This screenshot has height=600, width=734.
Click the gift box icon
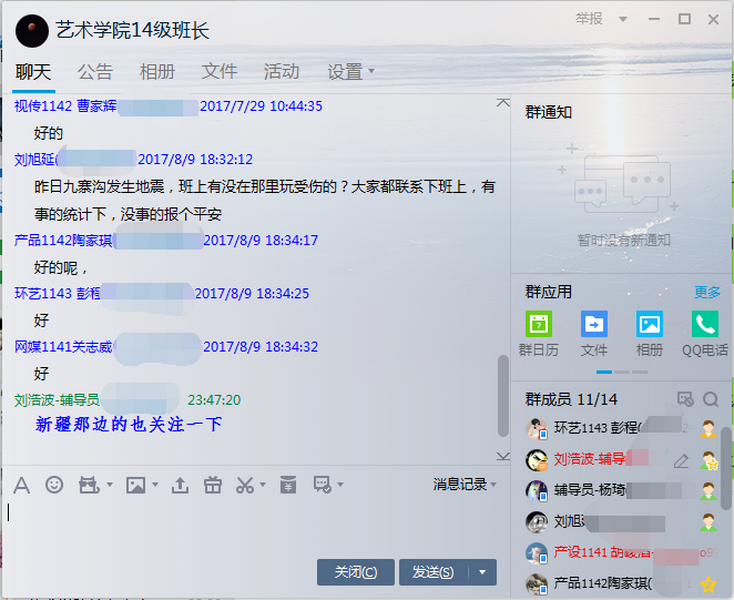point(213,485)
